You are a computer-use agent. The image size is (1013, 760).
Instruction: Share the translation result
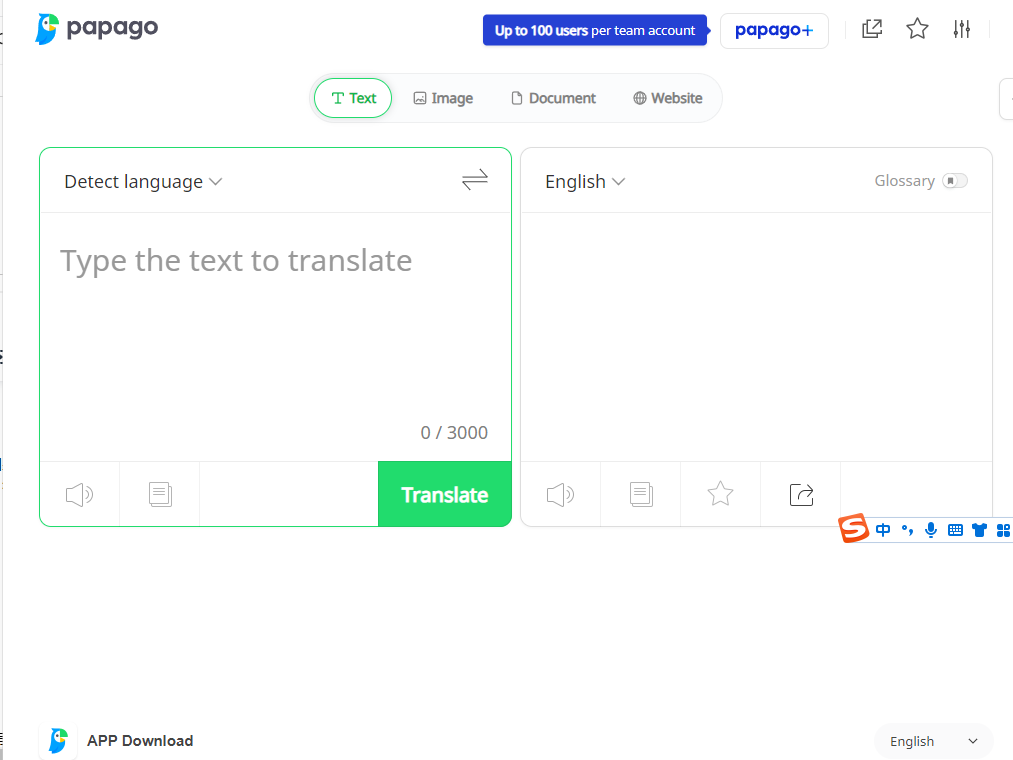(801, 495)
